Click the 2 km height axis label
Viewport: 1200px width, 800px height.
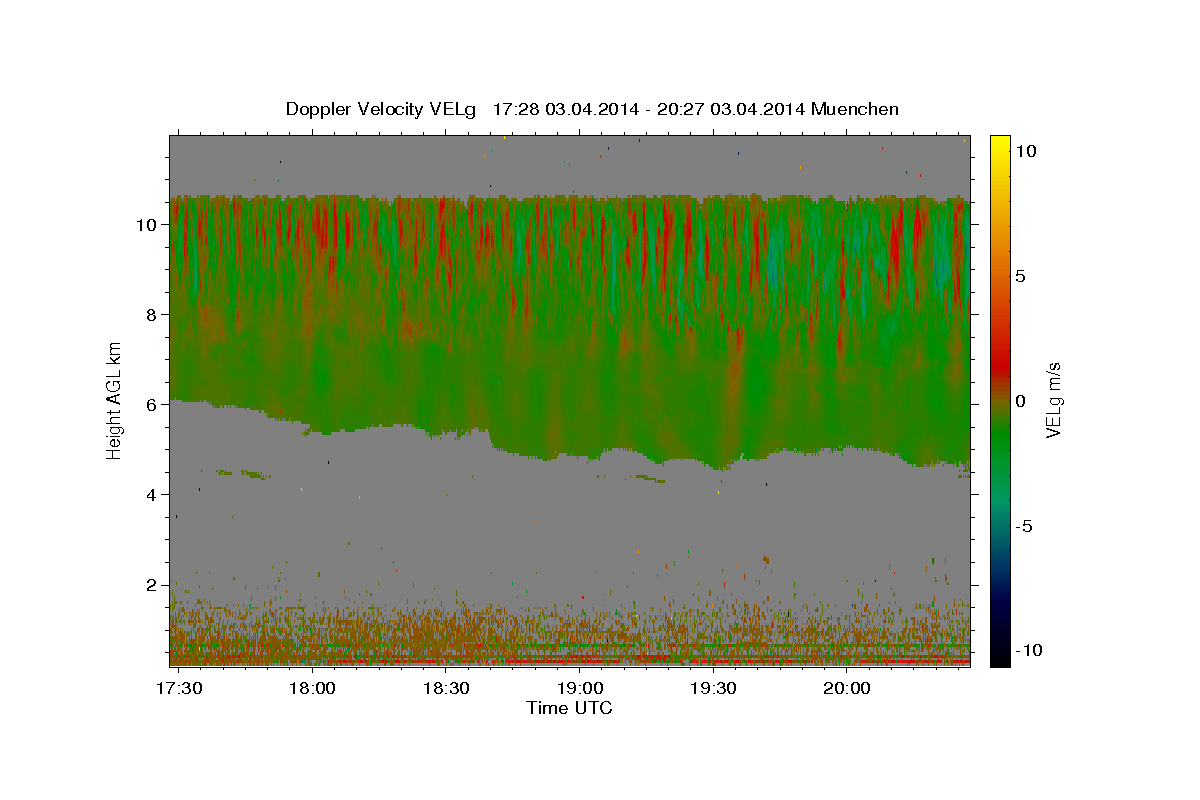click(x=149, y=585)
